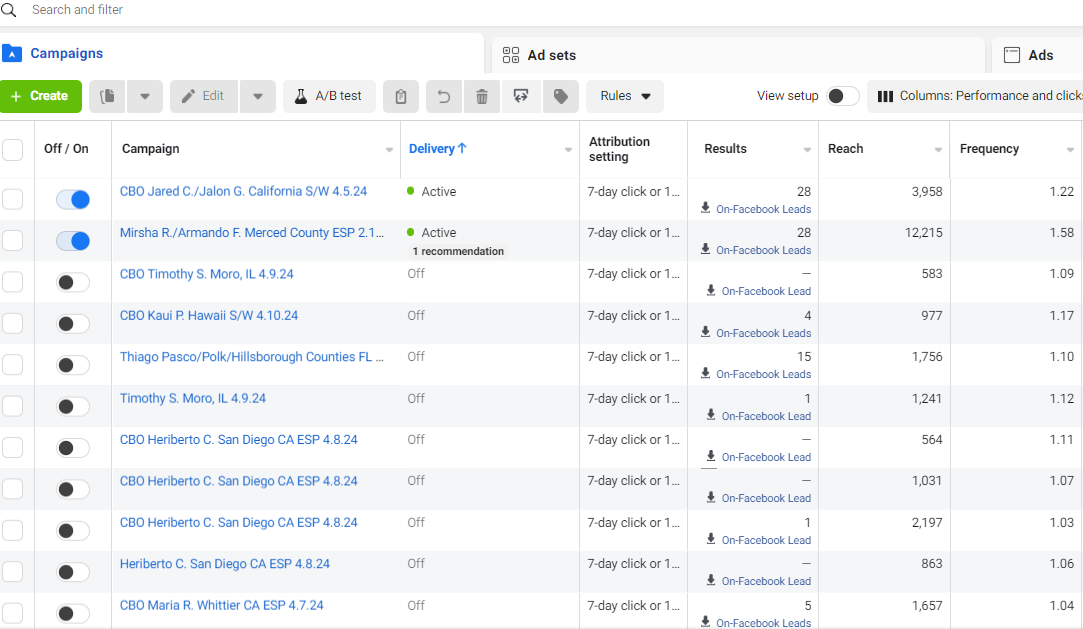This screenshot has width=1083, height=629.
Task: Click the Delivery sort arrow icon
Action: point(462,148)
